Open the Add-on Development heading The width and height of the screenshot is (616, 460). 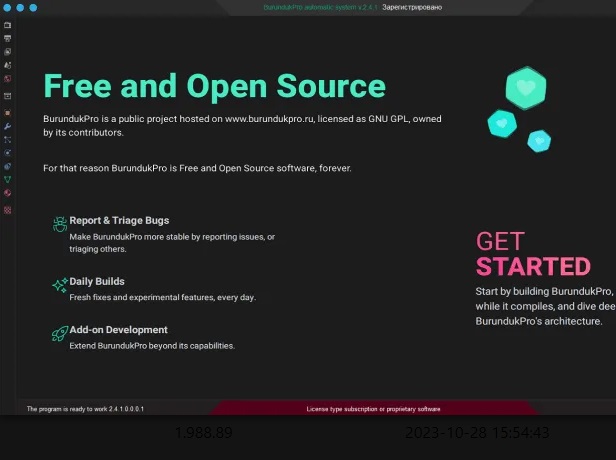118,329
